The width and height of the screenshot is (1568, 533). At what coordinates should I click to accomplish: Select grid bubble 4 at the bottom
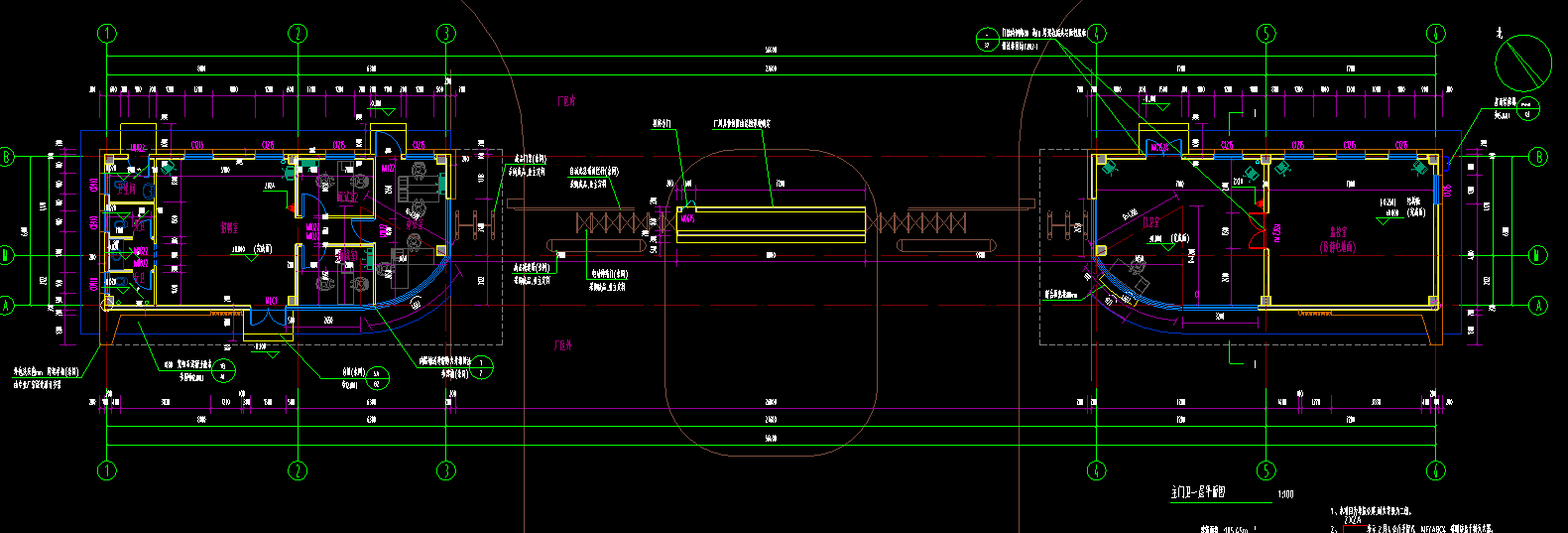click(1096, 469)
